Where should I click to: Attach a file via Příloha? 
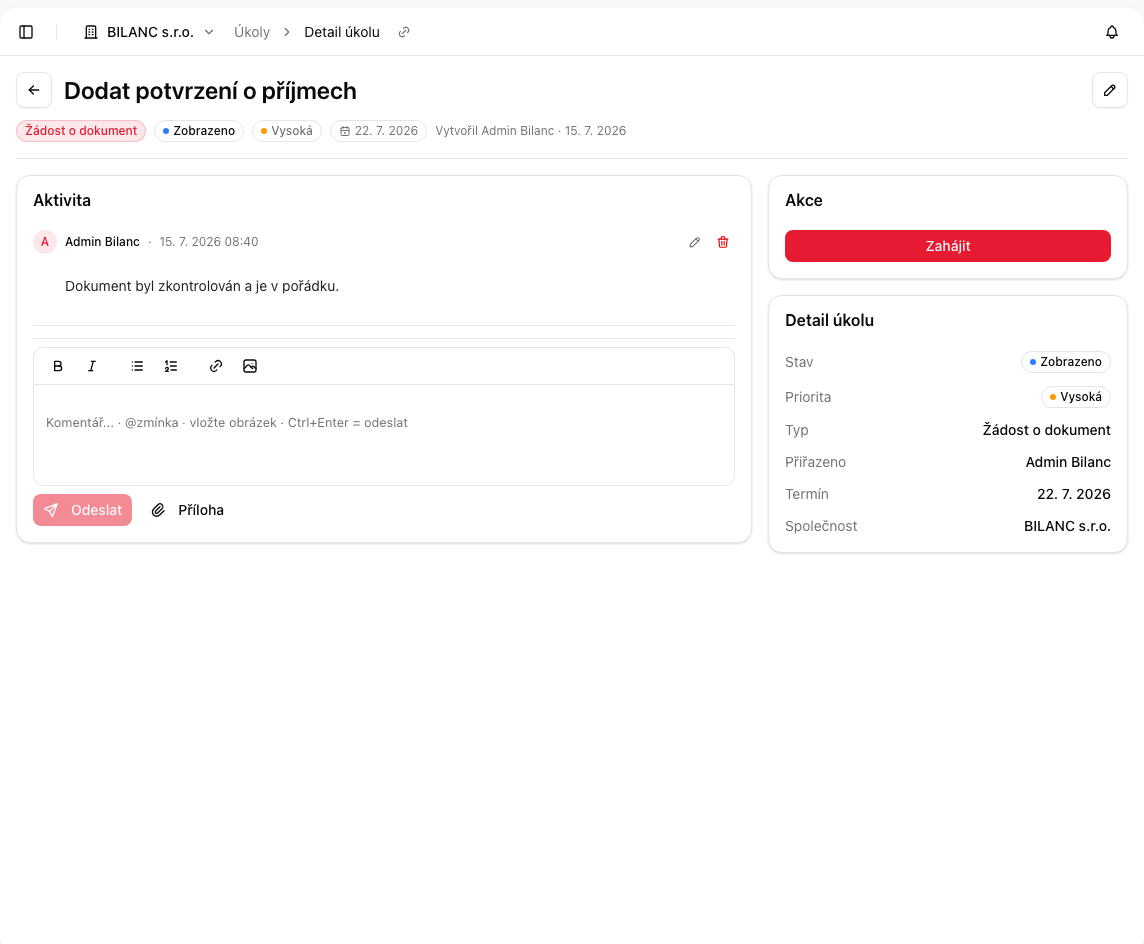coord(188,510)
